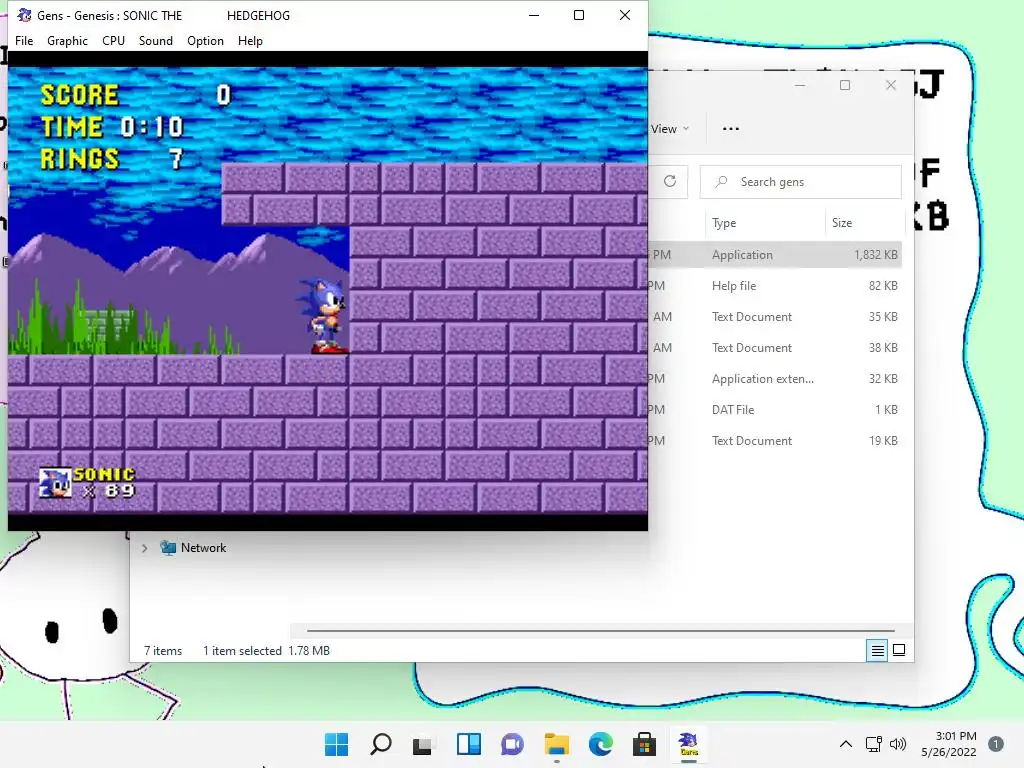Open the CPU menu in Gens

pyautogui.click(x=113, y=40)
